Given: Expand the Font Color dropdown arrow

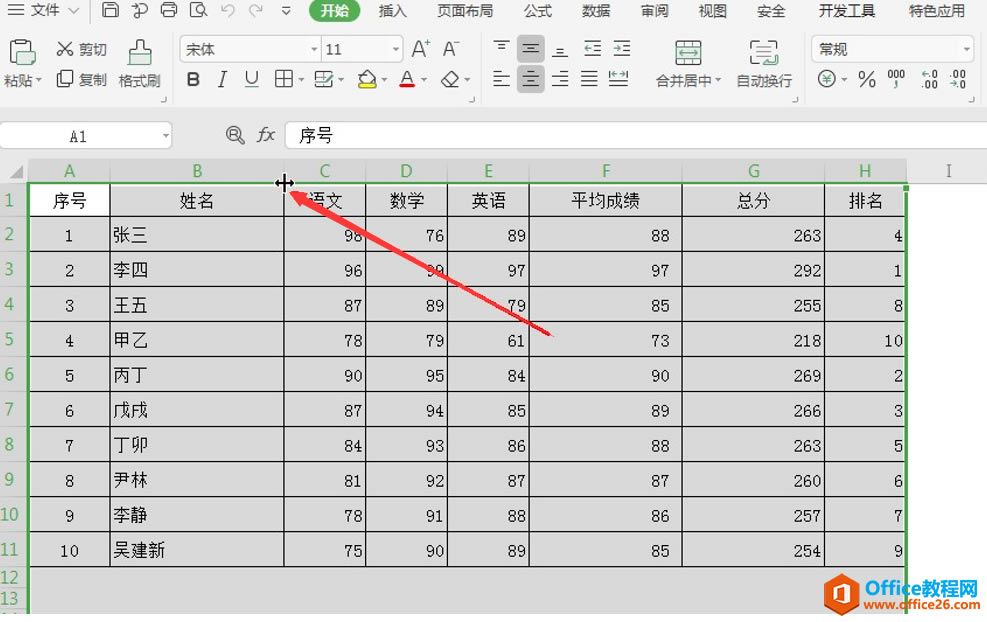Looking at the screenshot, I should click(424, 80).
